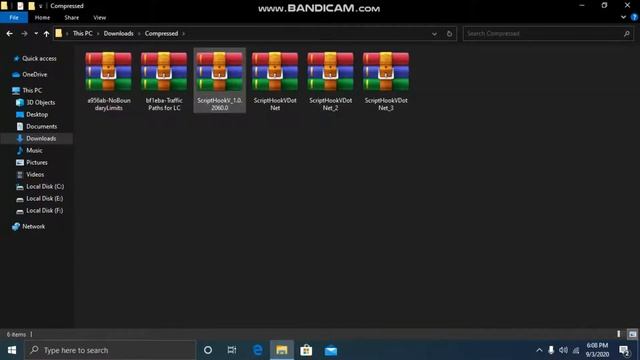
Task: Select the ScriptHookVDotNet_2 archive icon
Action: 331,71
